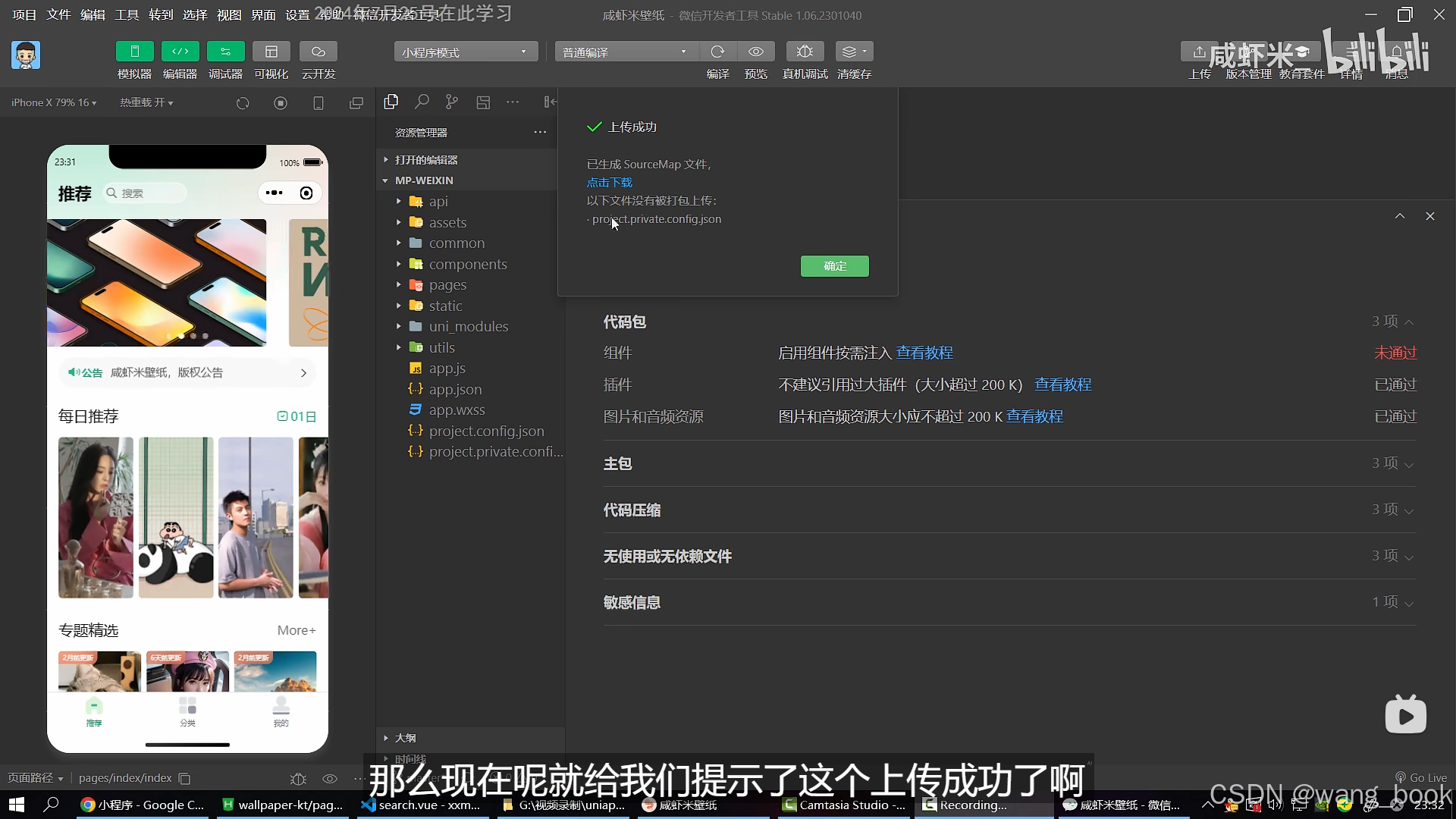Image resolution: width=1456 pixels, height=819 pixels.
Task: Open the sidebar more options ellipsis
Action: coord(513,102)
